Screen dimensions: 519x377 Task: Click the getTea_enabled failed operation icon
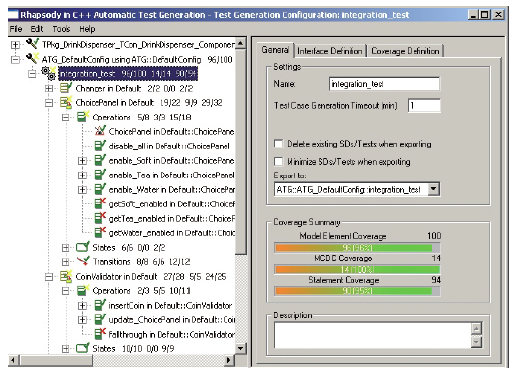click(x=100, y=218)
